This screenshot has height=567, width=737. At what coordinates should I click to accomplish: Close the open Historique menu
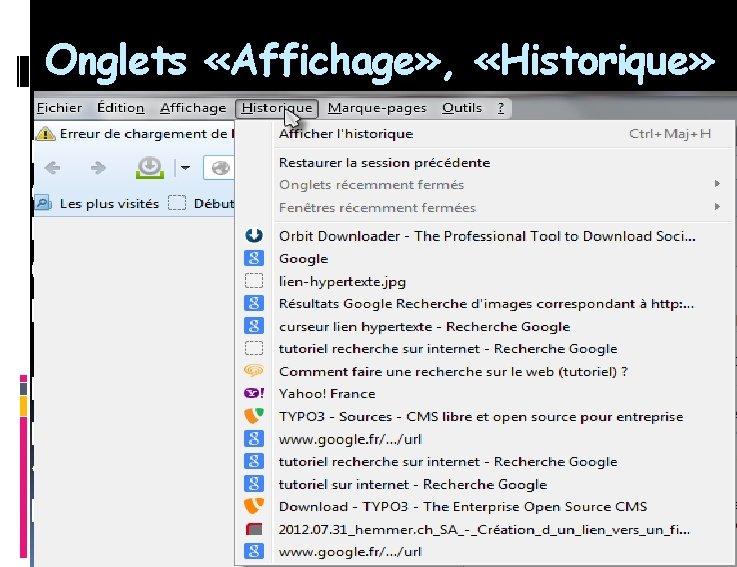[277, 108]
